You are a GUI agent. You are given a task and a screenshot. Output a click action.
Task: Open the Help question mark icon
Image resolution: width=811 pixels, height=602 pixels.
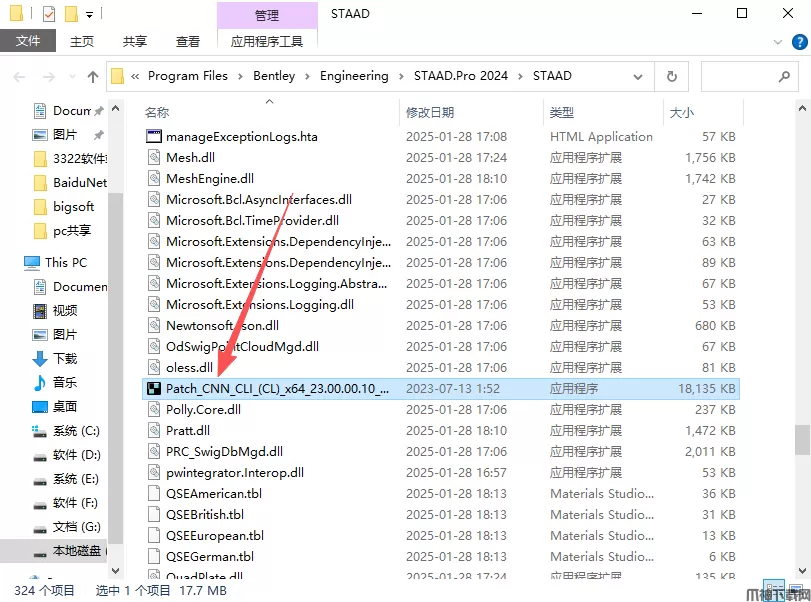click(x=800, y=42)
